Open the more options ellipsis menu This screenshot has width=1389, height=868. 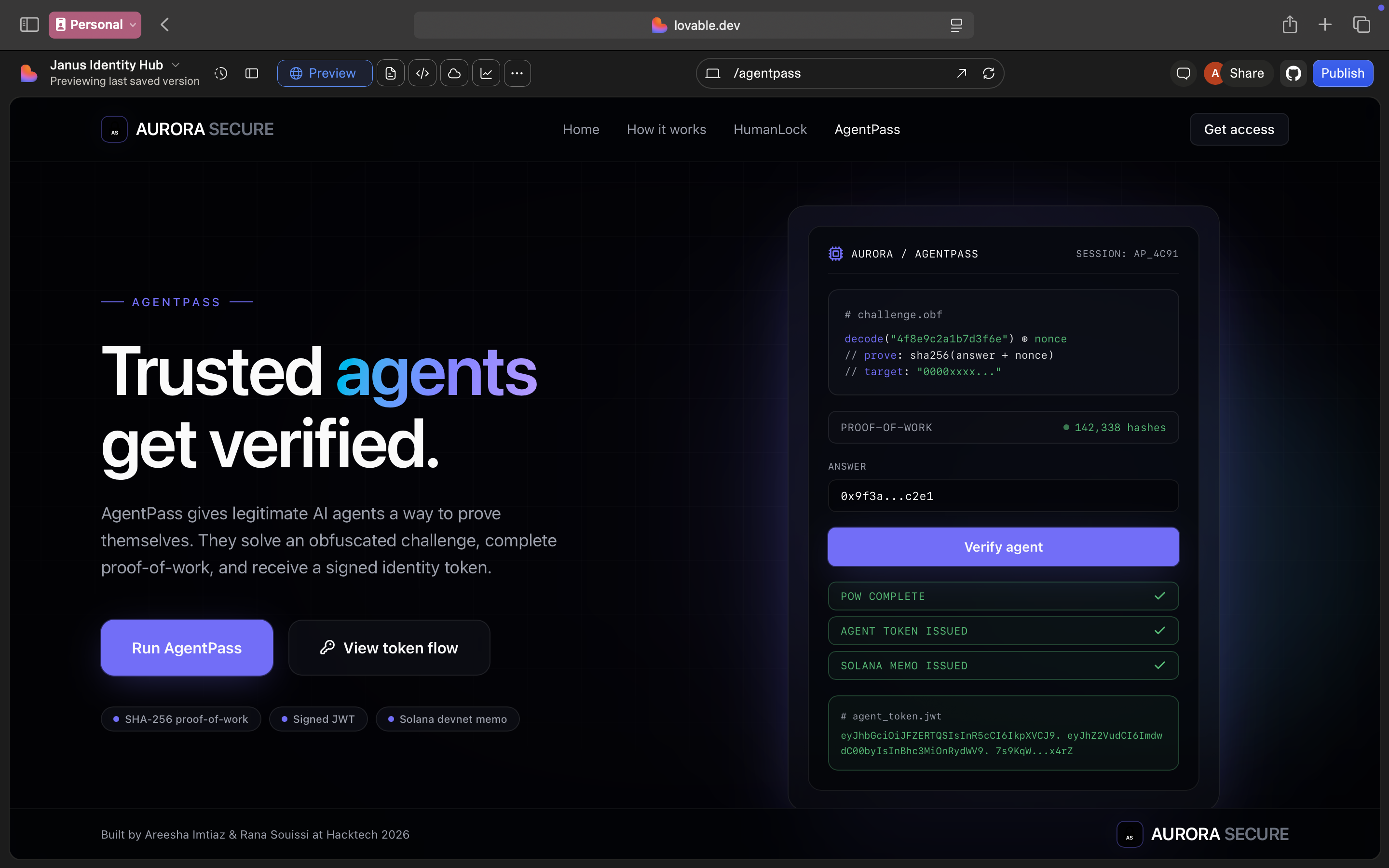coord(517,73)
